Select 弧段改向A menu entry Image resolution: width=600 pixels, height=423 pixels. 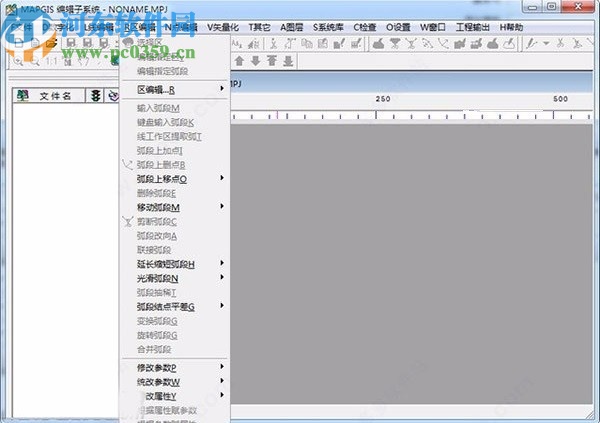(157, 236)
